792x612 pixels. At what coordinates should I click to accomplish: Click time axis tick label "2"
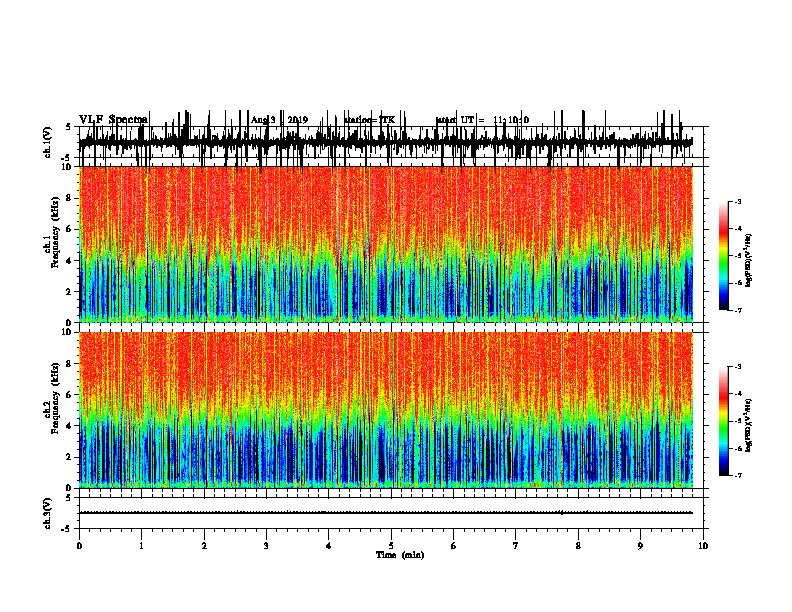(204, 546)
